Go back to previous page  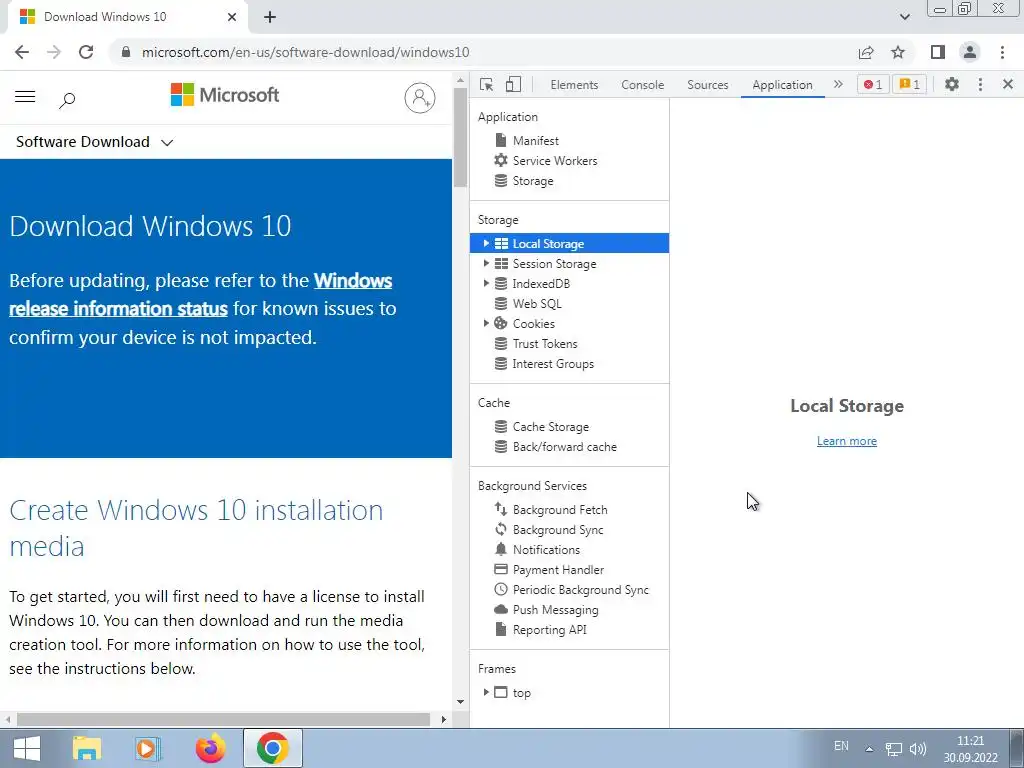[22, 52]
